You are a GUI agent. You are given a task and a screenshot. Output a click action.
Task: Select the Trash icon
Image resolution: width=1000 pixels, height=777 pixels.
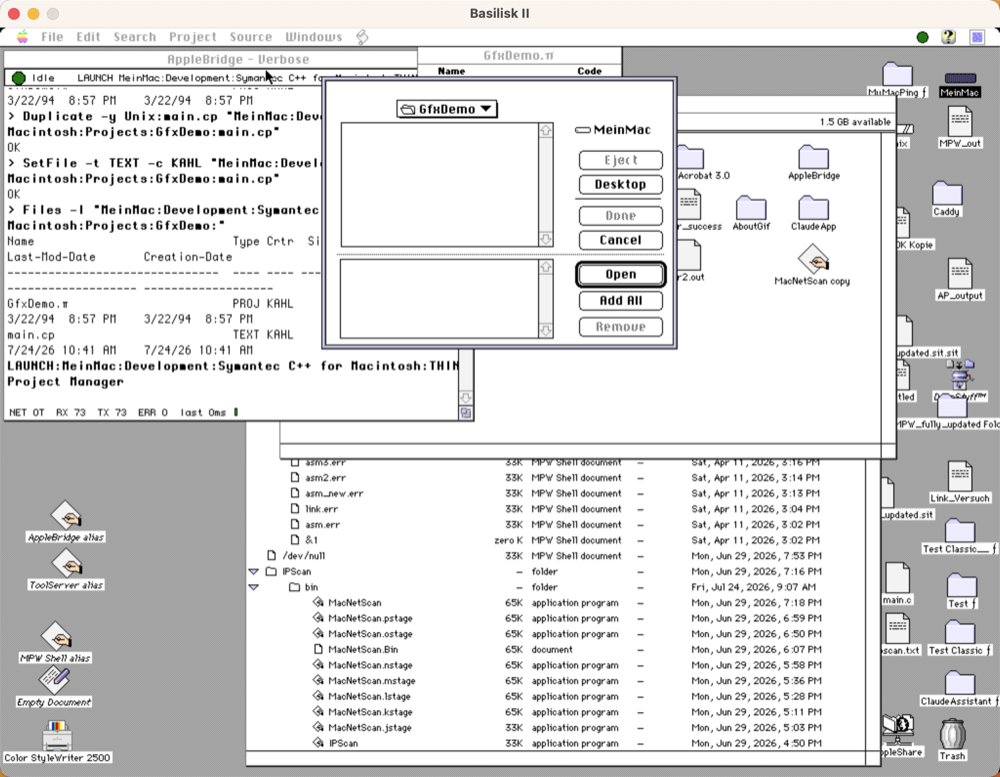click(952, 734)
